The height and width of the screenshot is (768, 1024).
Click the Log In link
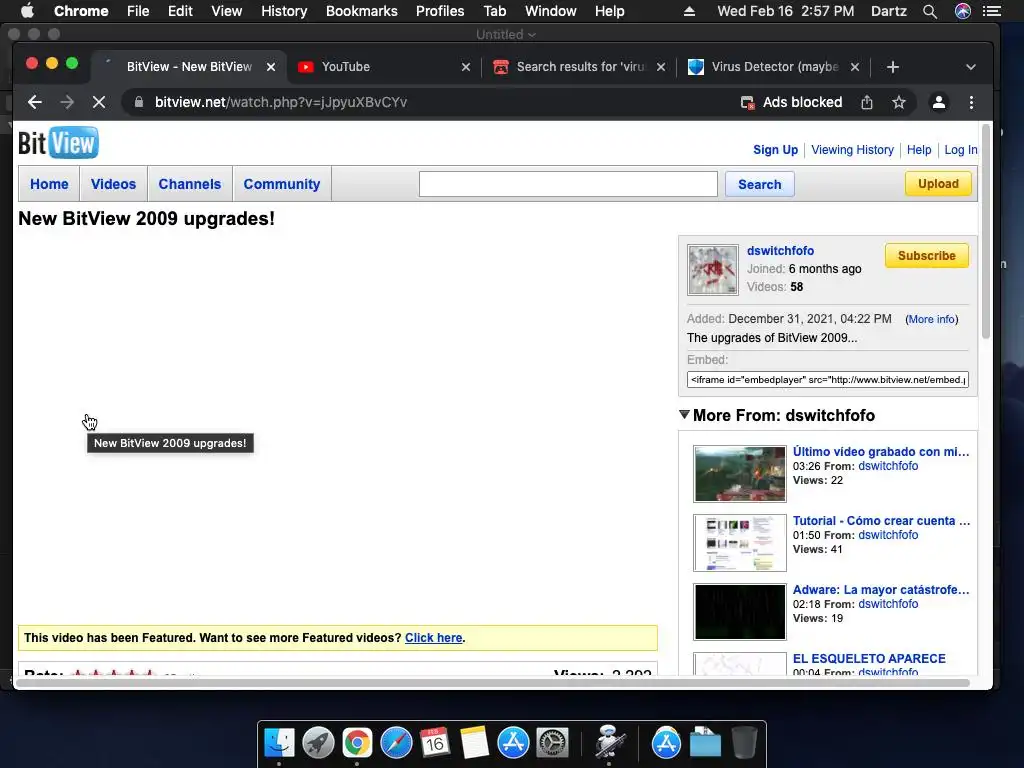coord(961,150)
